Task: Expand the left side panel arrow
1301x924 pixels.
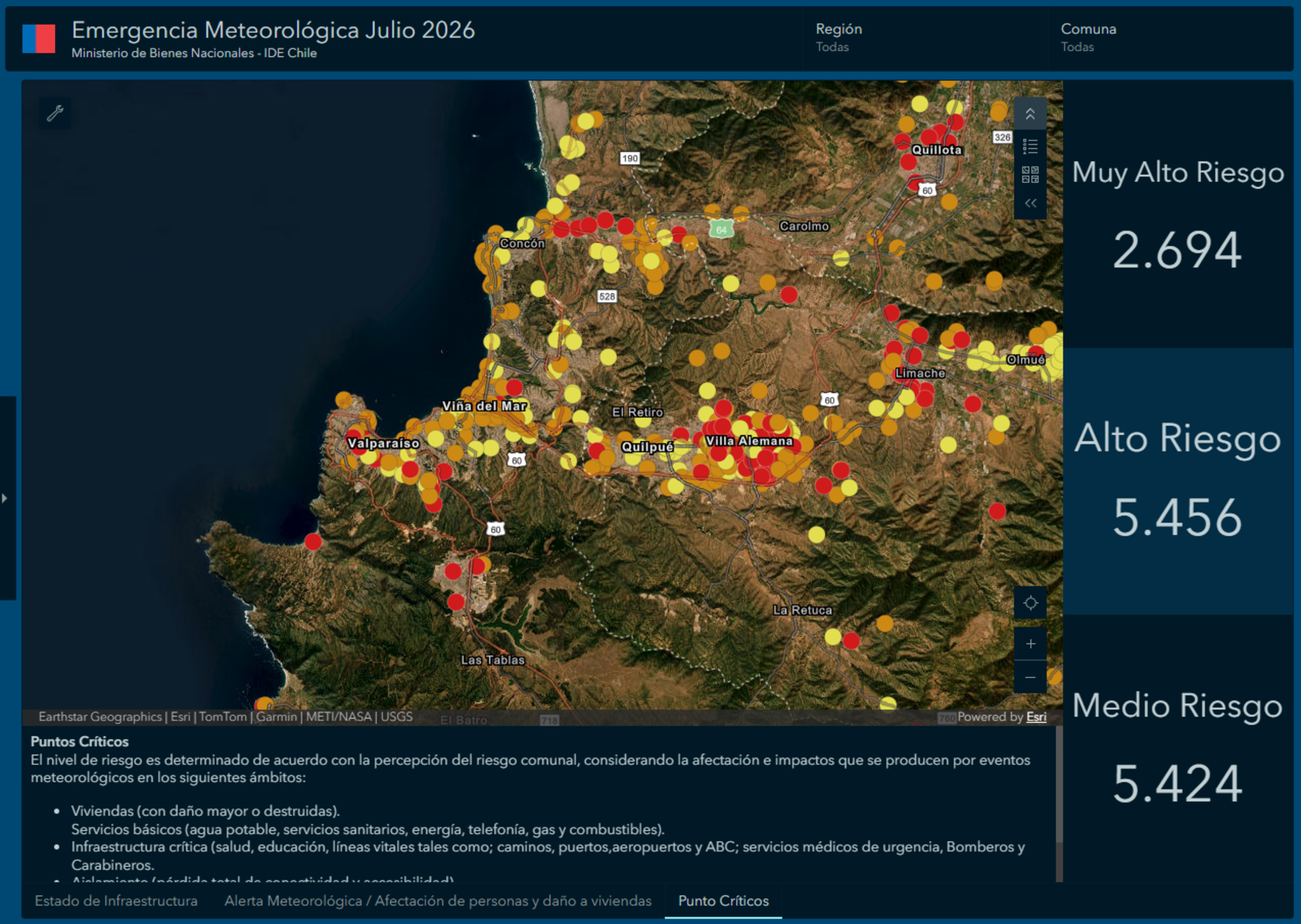Action: pyautogui.click(x=6, y=498)
